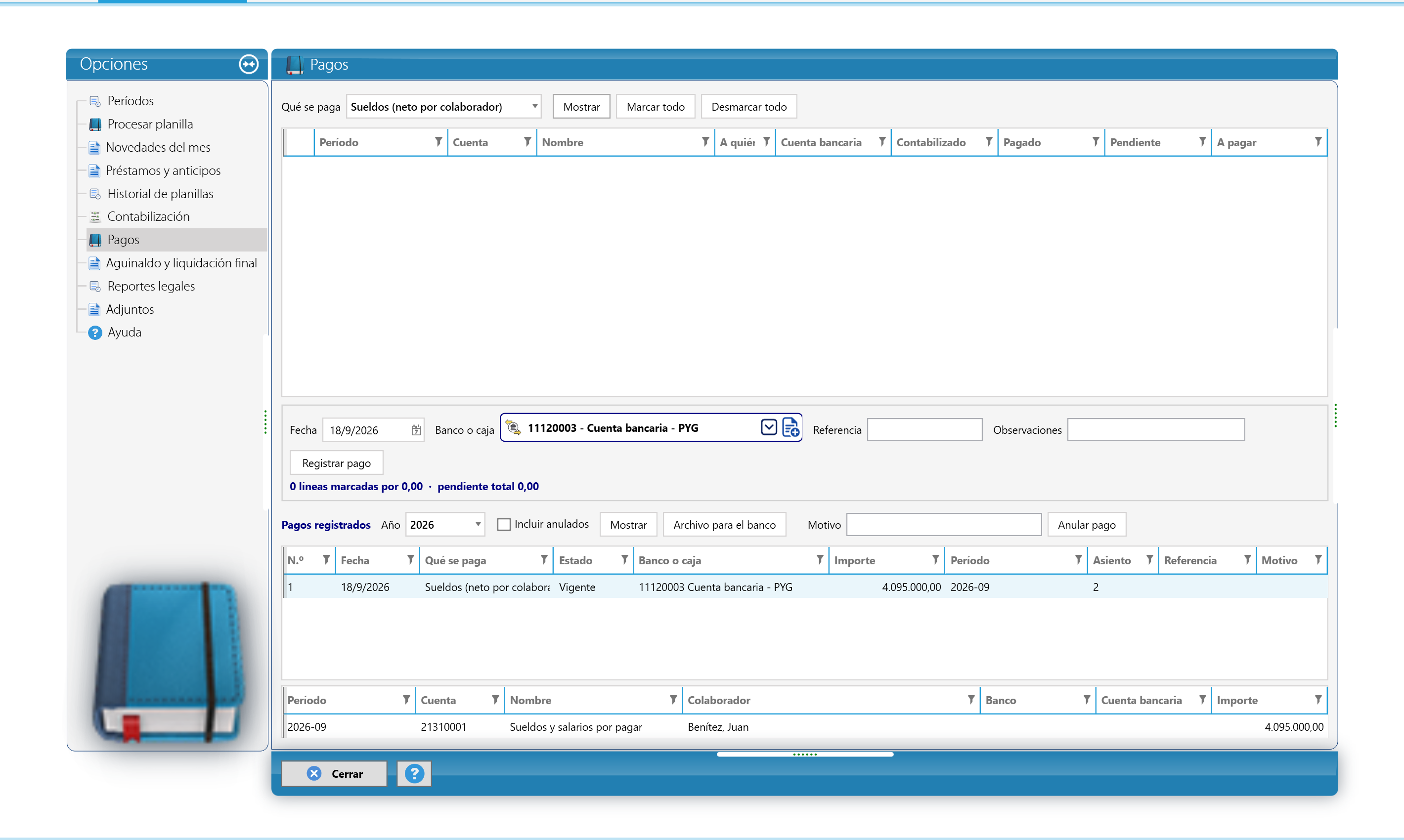1404x840 pixels.
Task: Click the Mostrar button next to Qué se paga
Action: pos(582,106)
